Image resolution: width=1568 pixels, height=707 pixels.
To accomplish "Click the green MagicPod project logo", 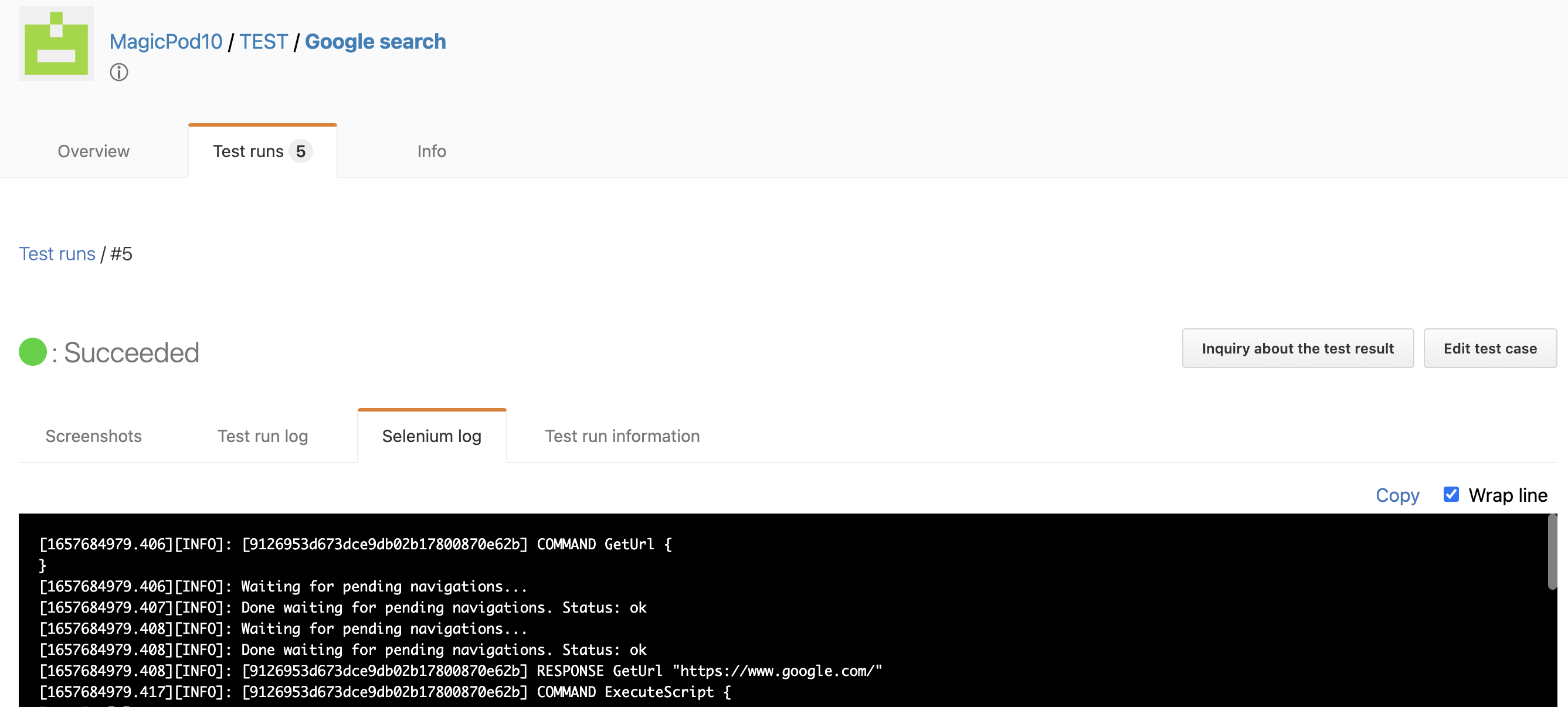I will 56,44.
